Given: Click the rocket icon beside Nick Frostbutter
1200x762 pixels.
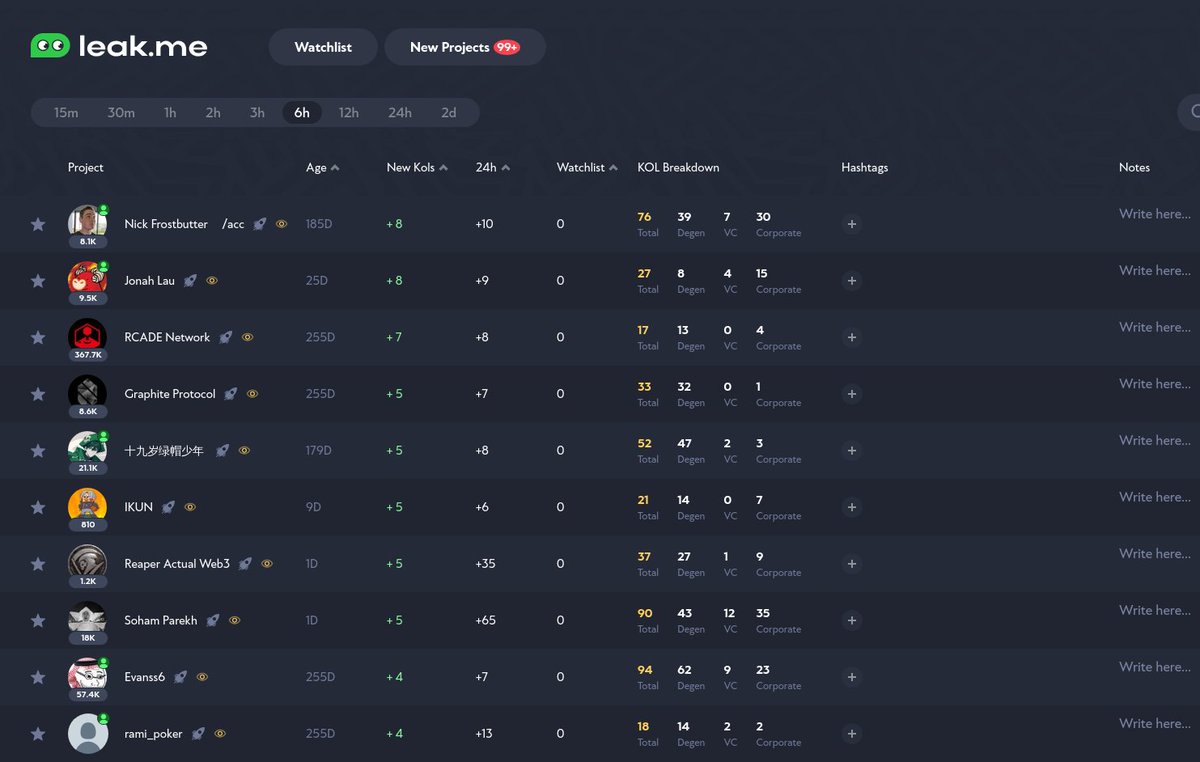Looking at the screenshot, I should [x=262, y=224].
